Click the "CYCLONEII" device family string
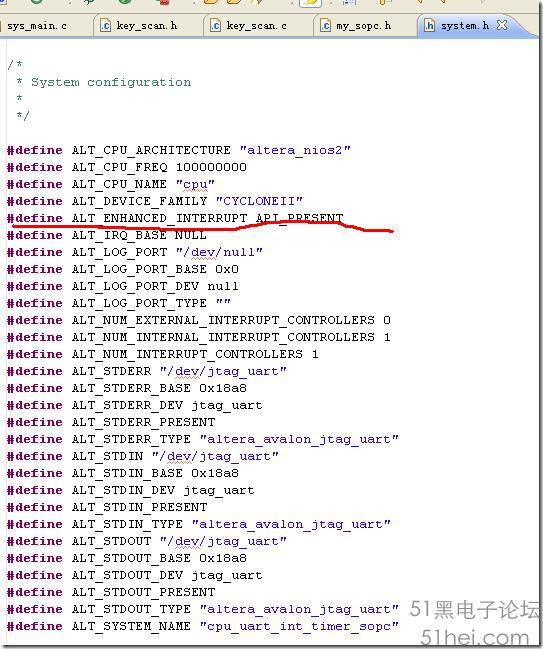The height and width of the screenshot is (649, 543). pos(259,201)
